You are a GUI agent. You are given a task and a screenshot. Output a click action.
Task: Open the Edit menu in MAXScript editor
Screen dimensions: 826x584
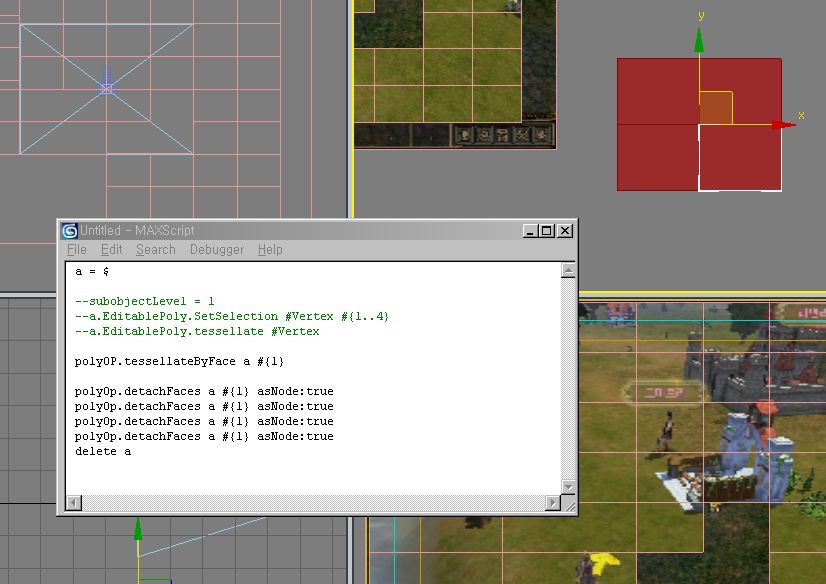pos(111,250)
